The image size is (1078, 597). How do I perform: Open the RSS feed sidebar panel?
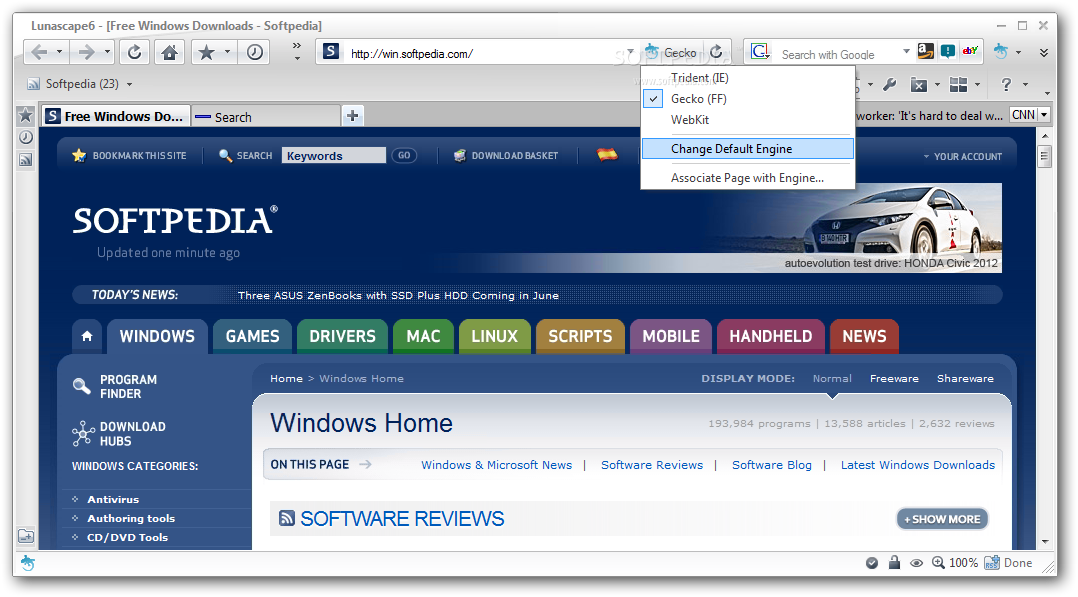25,160
